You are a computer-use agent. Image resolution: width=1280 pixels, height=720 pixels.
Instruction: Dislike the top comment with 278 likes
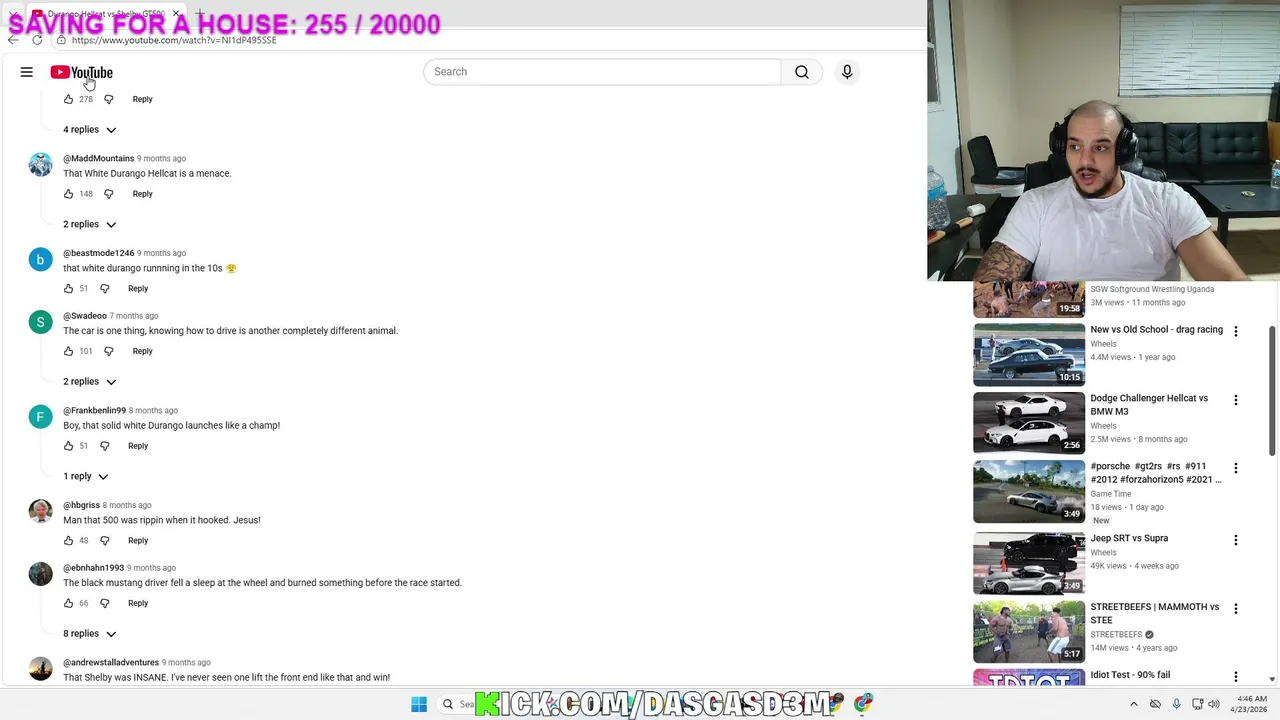pyautogui.click(x=109, y=99)
